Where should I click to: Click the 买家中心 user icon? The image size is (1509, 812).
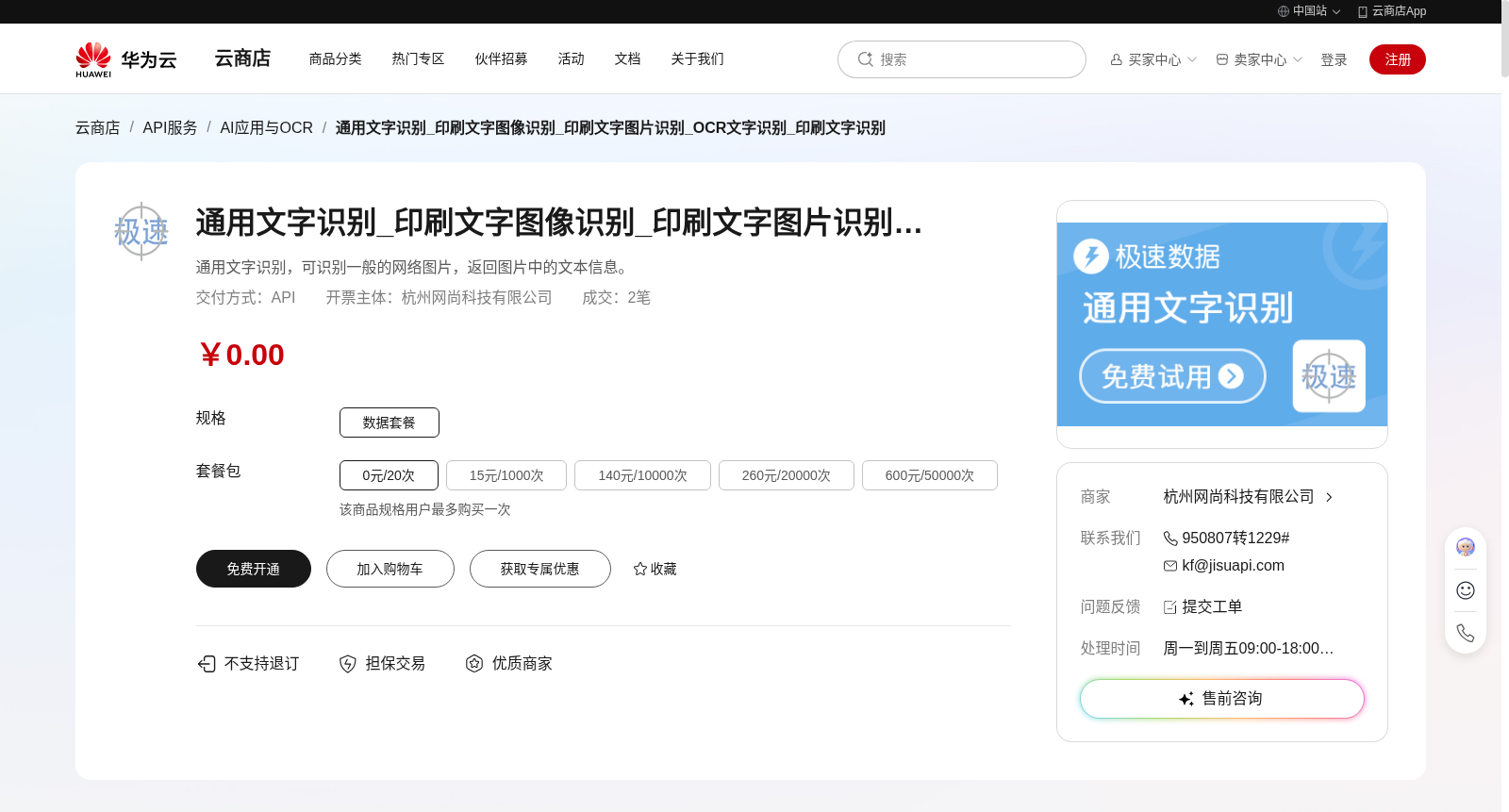(x=1117, y=59)
